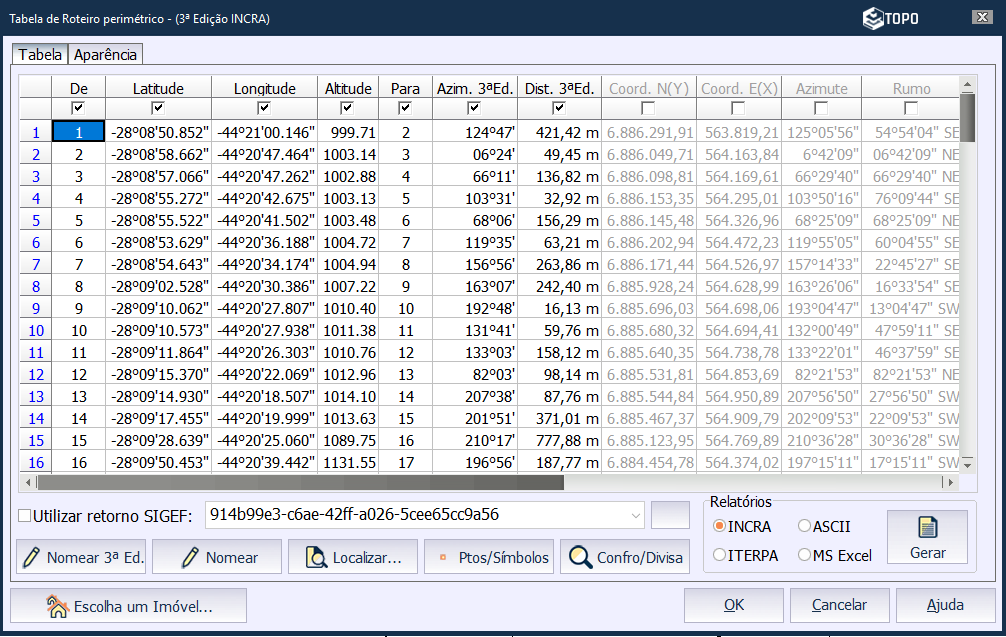Click the horizontal scrollbar of the table
The height and width of the screenshot is (637, 1006).
[300, 482]
